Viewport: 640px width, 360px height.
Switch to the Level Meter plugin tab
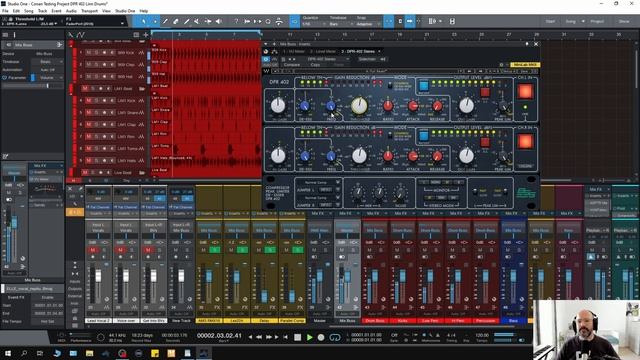pos(323,51)
